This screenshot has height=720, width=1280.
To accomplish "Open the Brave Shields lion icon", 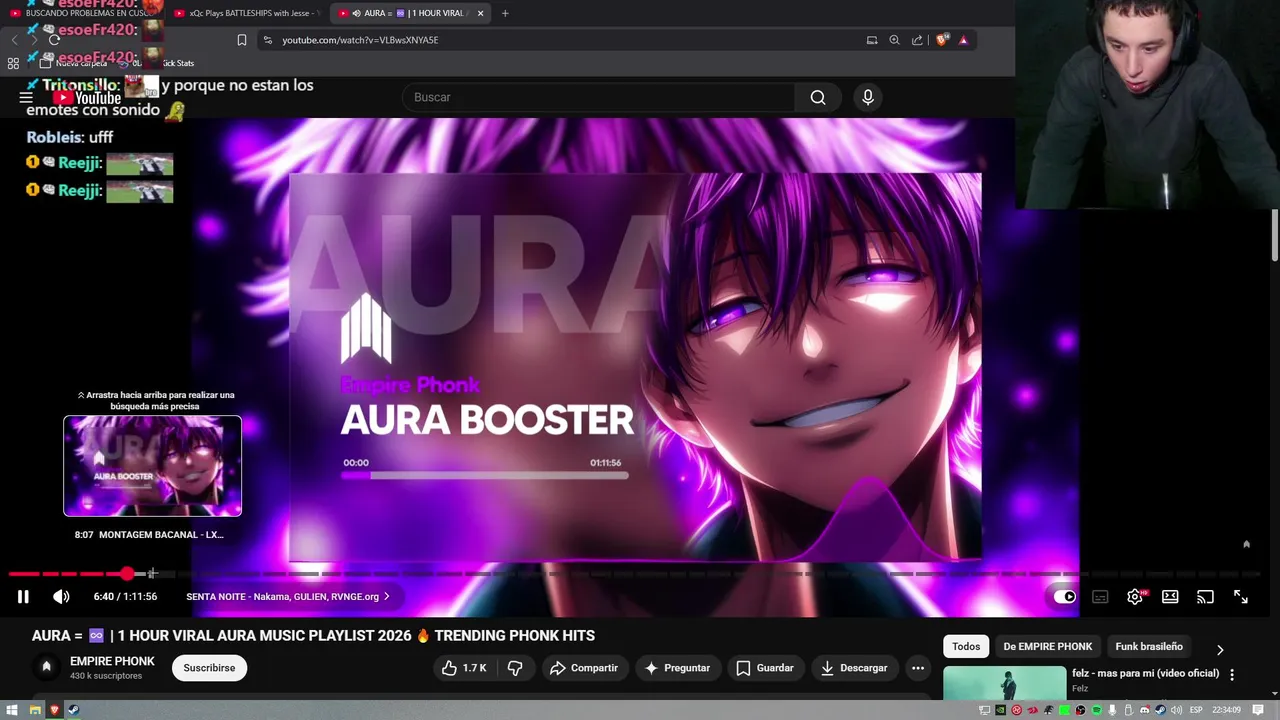I will pyautogui.click(x=942, y=40).
